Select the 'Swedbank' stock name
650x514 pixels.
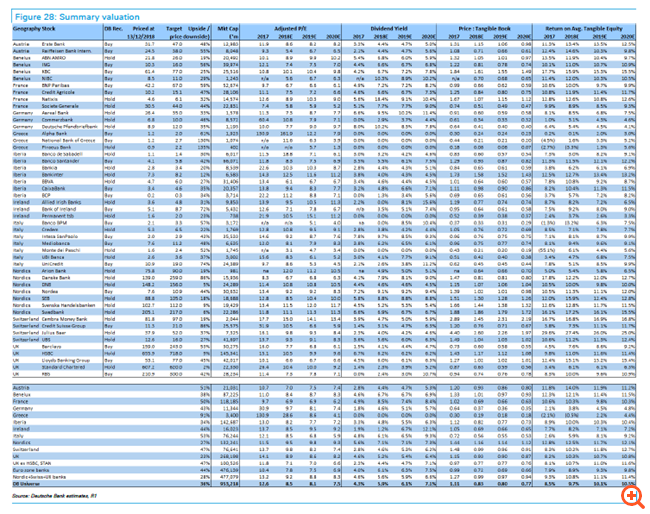coord(53,312)
